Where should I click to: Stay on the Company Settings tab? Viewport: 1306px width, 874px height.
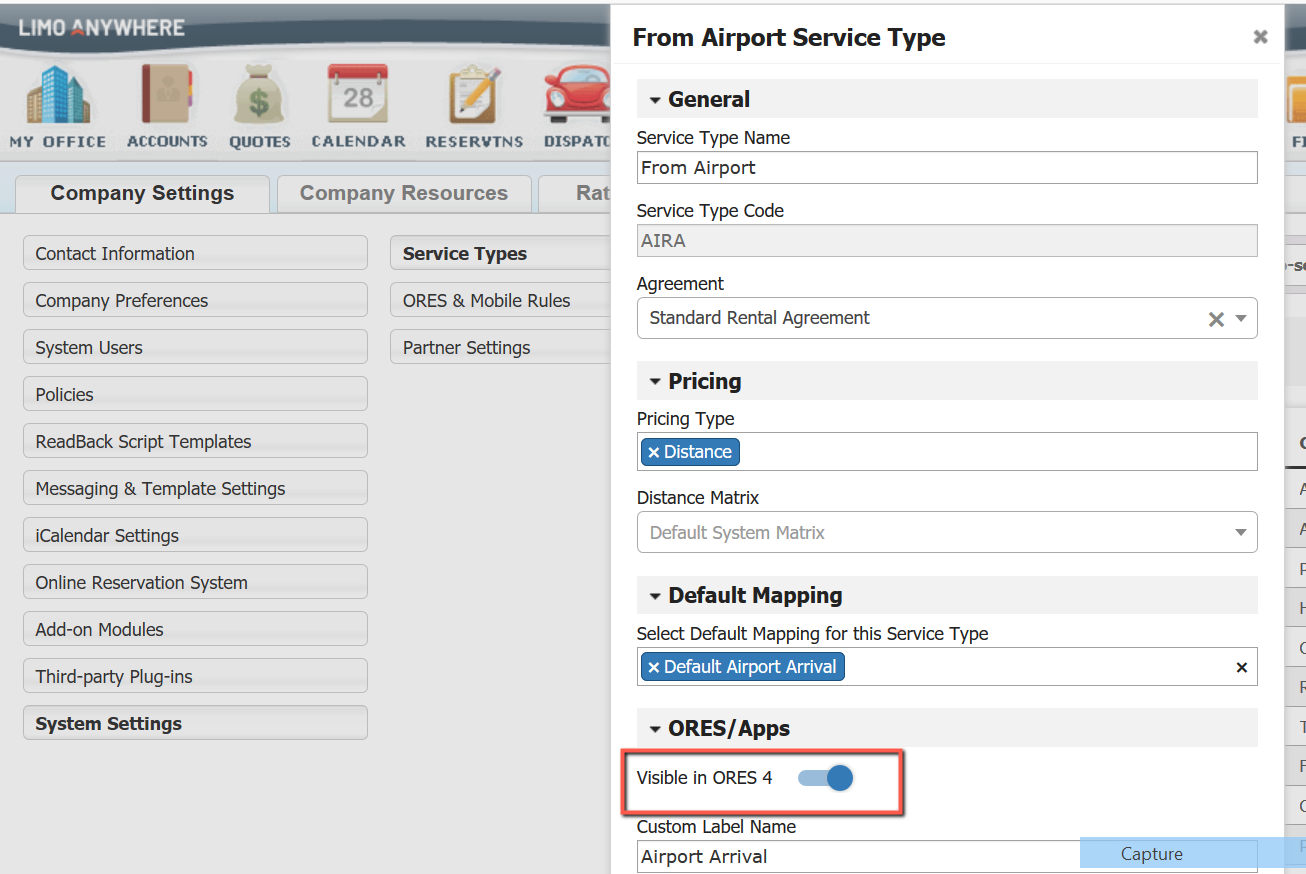tap(141, 193)
